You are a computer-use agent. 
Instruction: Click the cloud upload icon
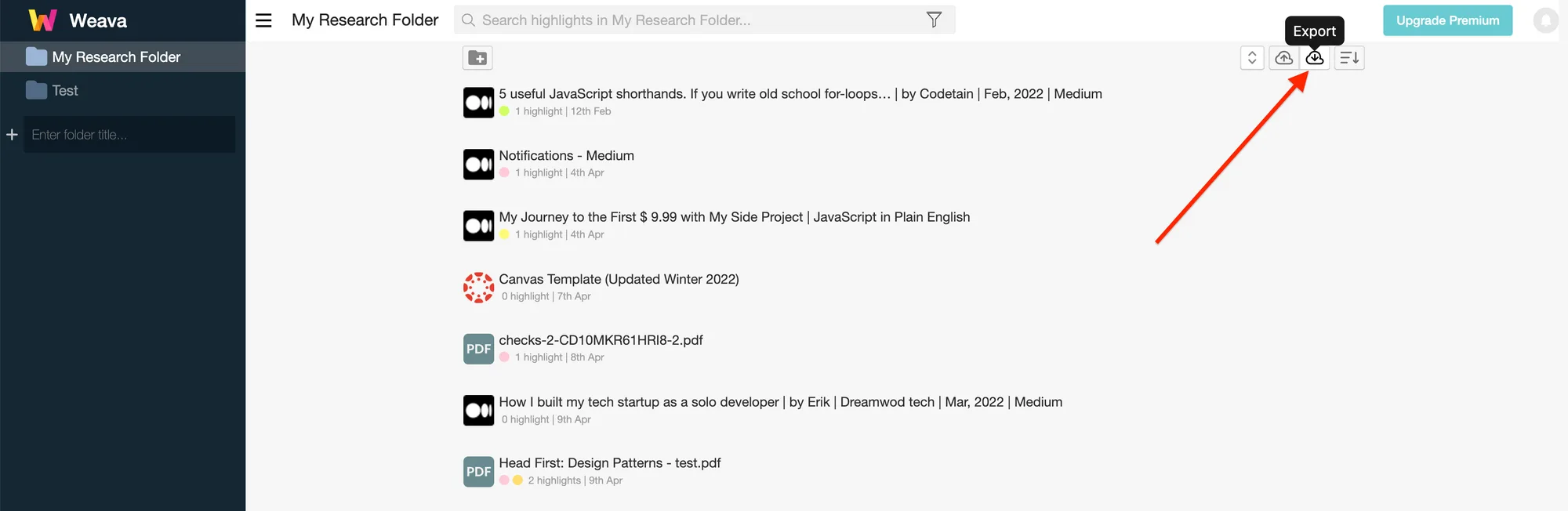(1283, 58)
